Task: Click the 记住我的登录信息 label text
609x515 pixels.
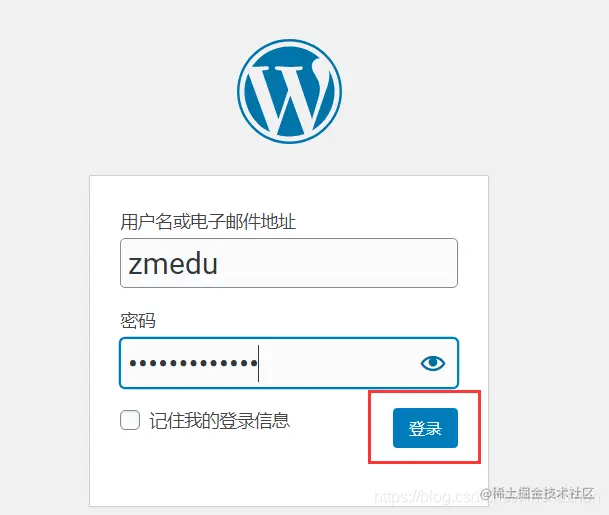Action: (220, 420)
